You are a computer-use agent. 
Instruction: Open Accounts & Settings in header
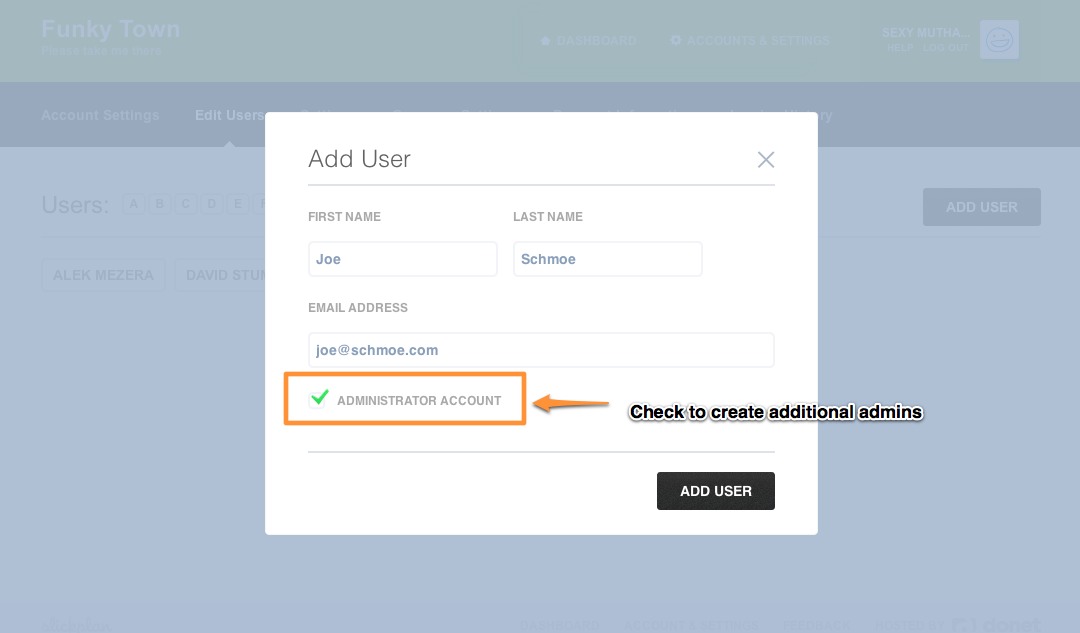tap(758, 41)
